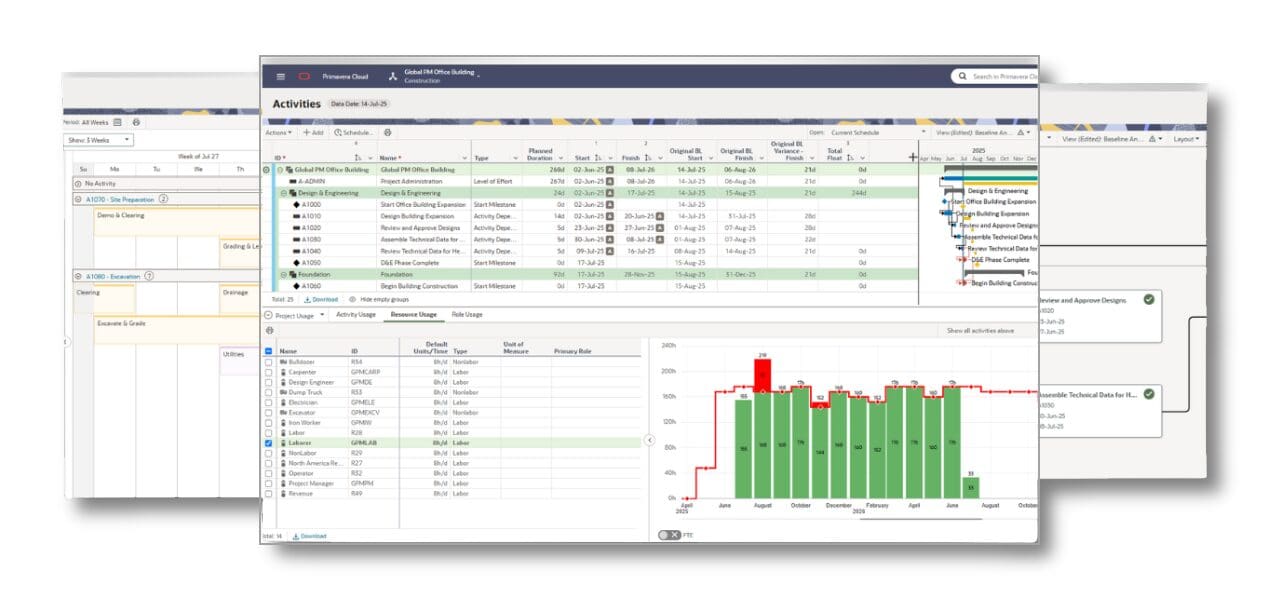Click project hierarchy icon next to Global PM
Image resolution: width=1280 pixels, height=606 pixels.
[x=392, y=76]
